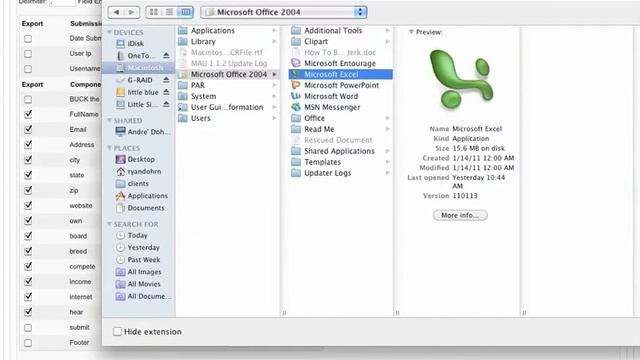Select Microsoft Word application
Screen dimensions: 640x360
[331, 96]
